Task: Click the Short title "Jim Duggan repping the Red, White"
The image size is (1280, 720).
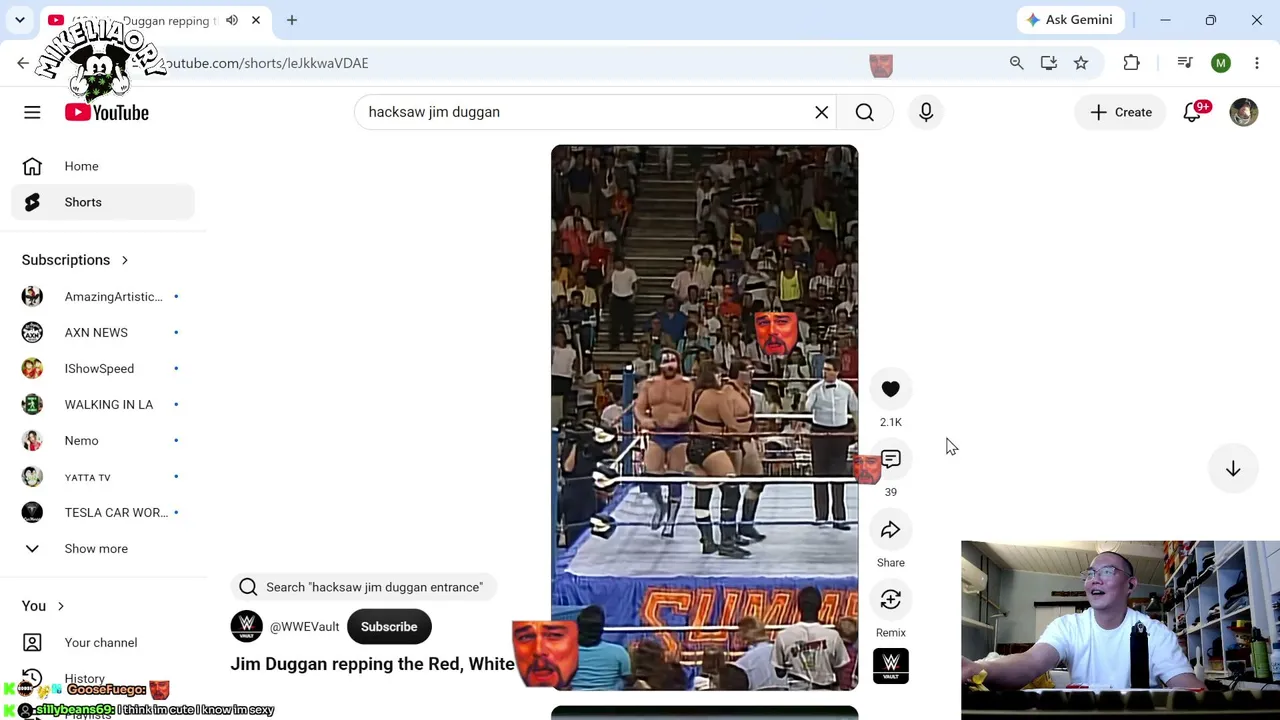Action: pos(372,664)
